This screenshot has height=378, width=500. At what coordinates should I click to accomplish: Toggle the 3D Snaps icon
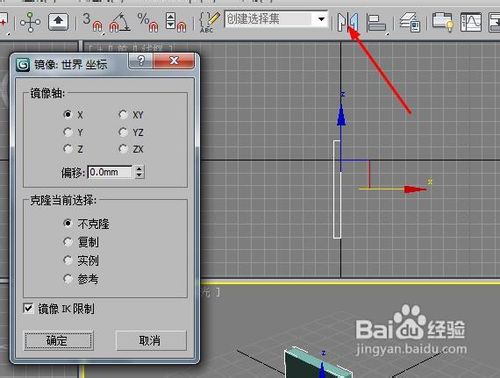point(93,22)
